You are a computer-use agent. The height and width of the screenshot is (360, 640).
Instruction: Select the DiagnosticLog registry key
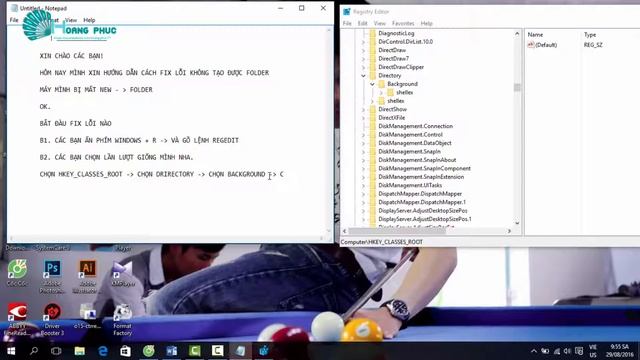[x=396, y=33]
